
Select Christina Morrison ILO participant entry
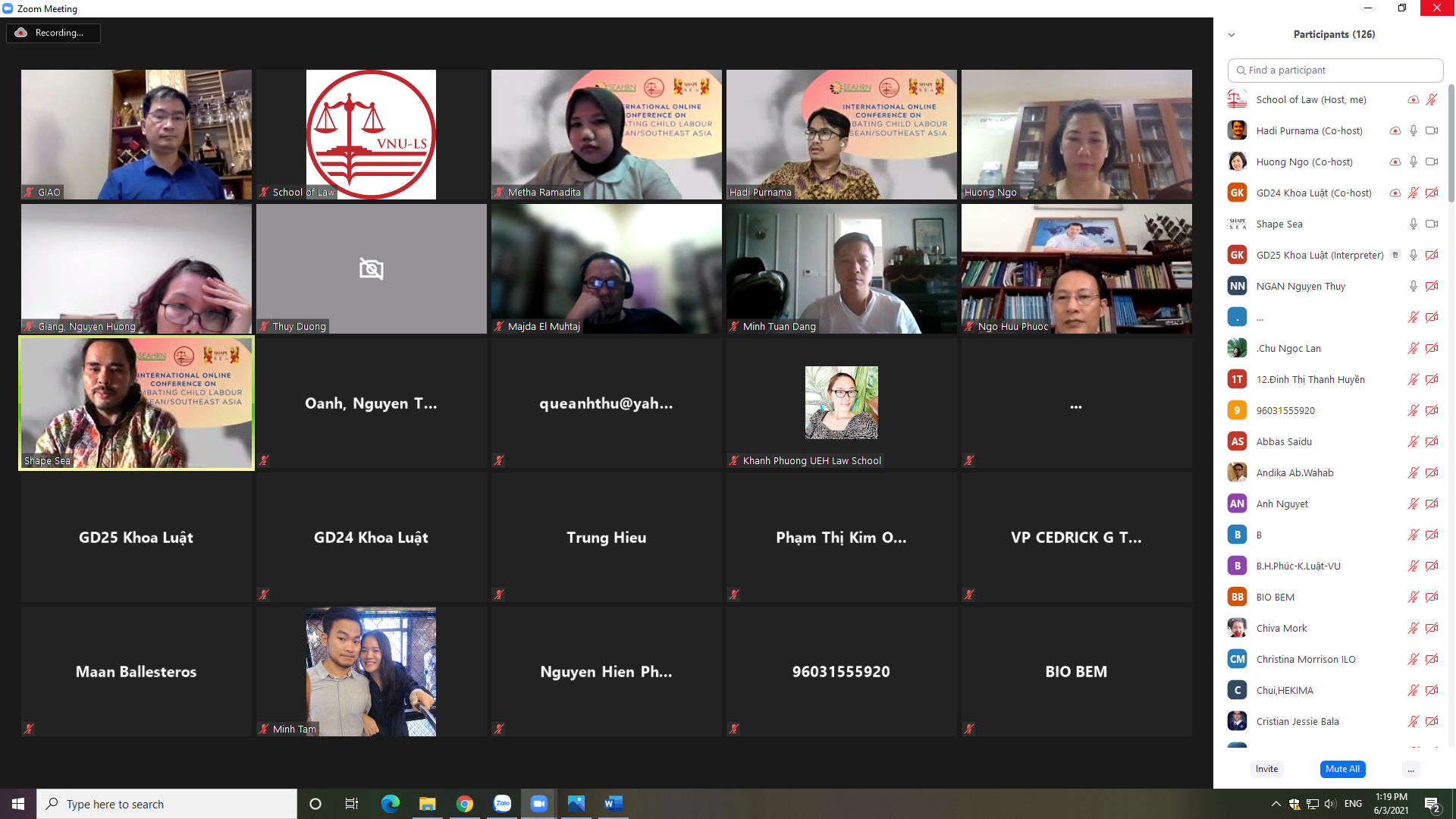1305,659
